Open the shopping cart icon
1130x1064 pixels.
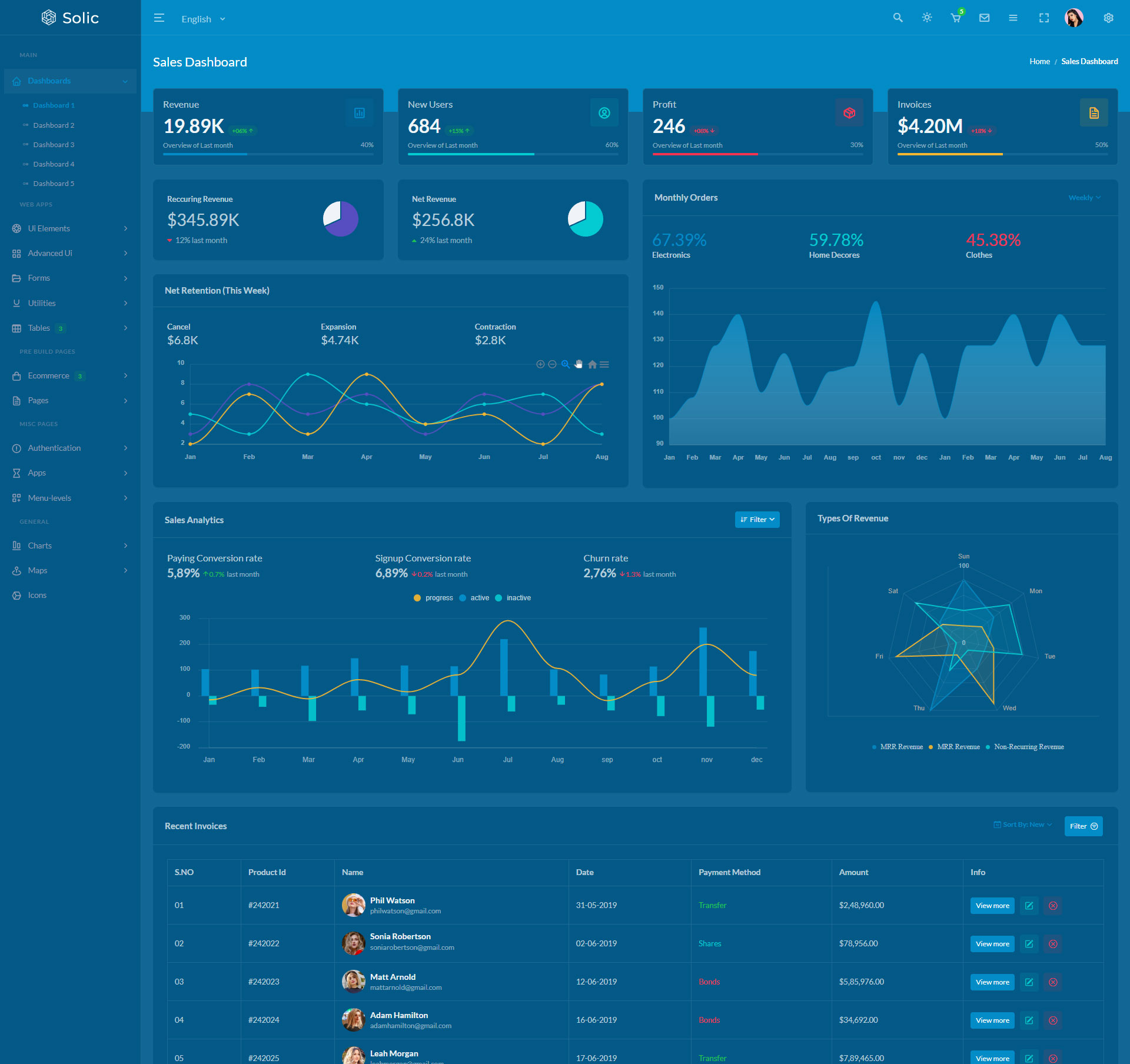click(x=956, y=18)
